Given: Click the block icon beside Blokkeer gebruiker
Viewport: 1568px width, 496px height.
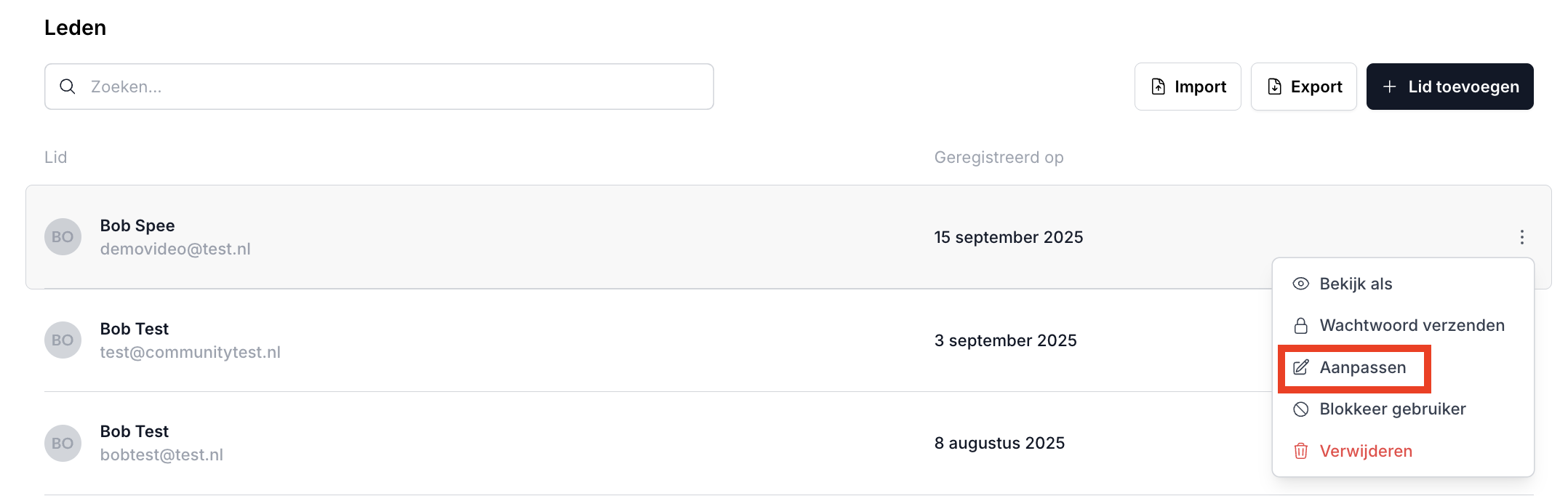Looking at the screenshot, I should (1301, 409).
